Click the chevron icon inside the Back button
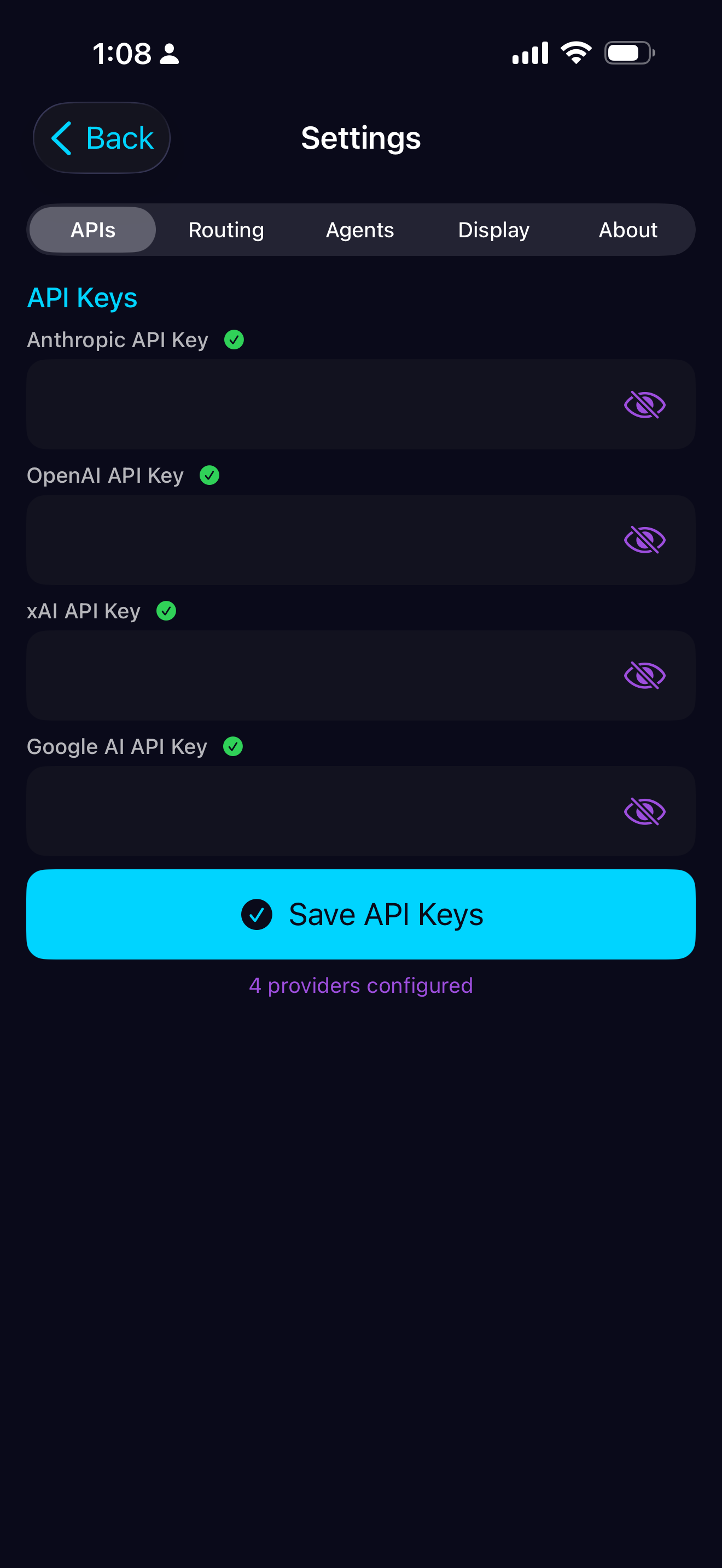 coord(62,138)
